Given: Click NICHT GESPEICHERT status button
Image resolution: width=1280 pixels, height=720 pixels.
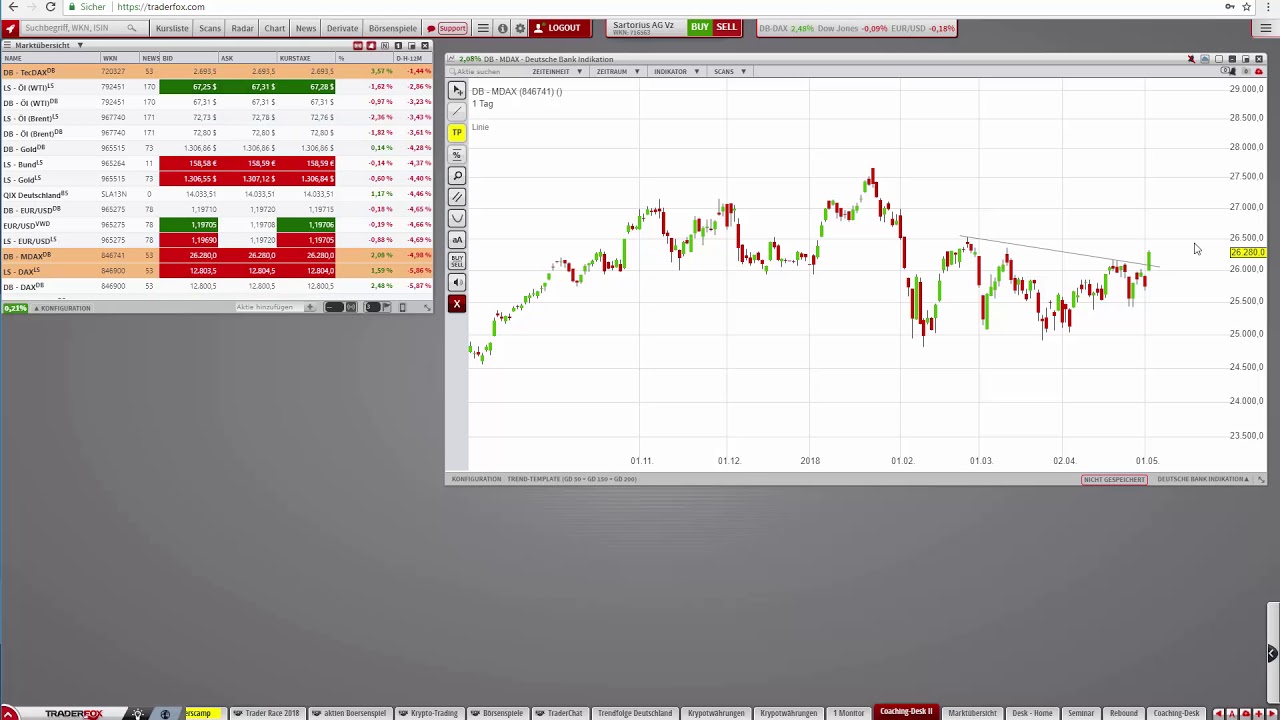Looking at the screenshot, I should [1114, 479].
